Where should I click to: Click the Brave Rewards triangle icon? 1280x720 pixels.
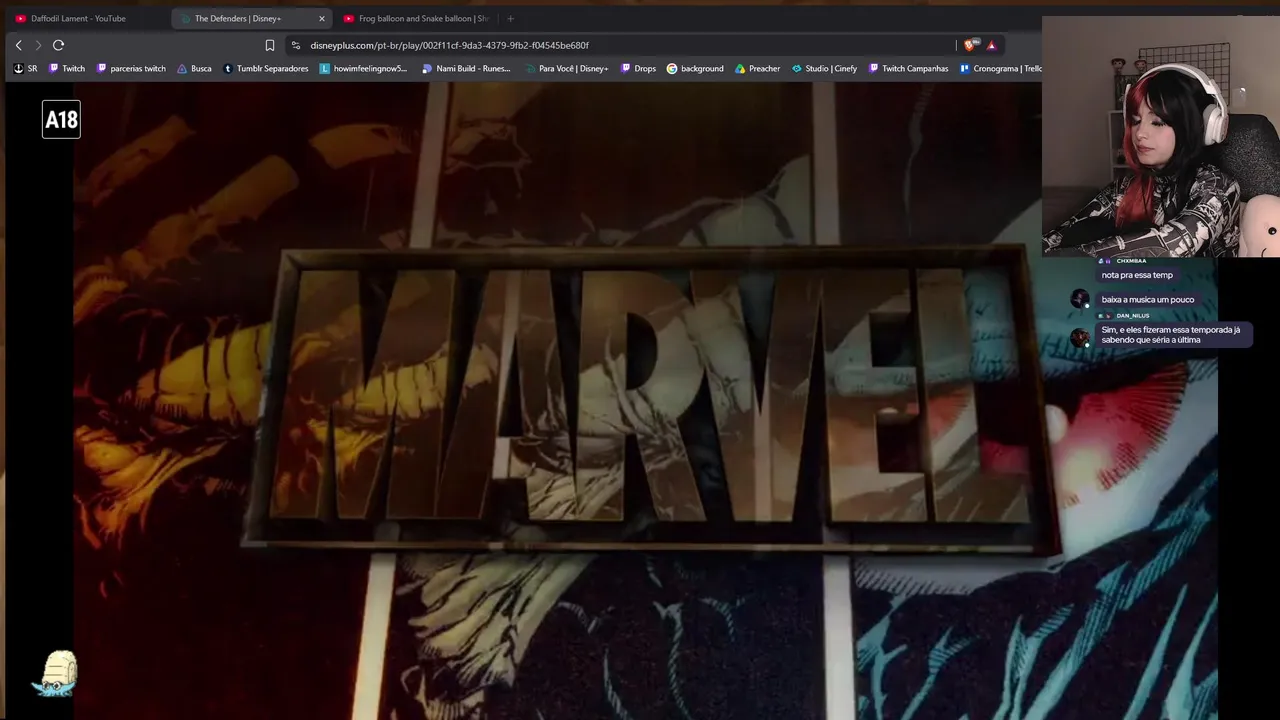coord(991,45)
